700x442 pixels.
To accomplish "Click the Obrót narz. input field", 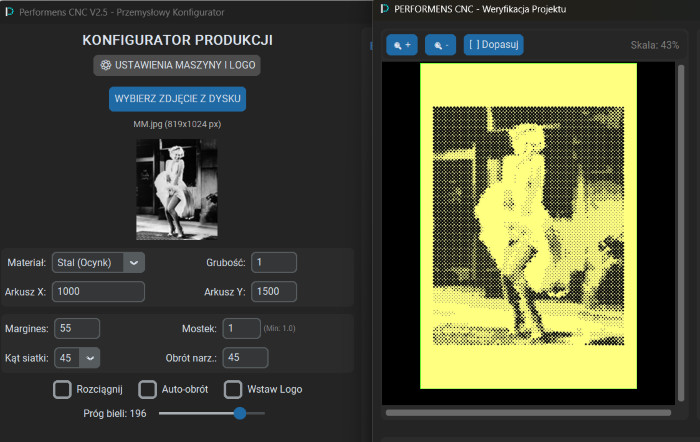I will 245,358.
